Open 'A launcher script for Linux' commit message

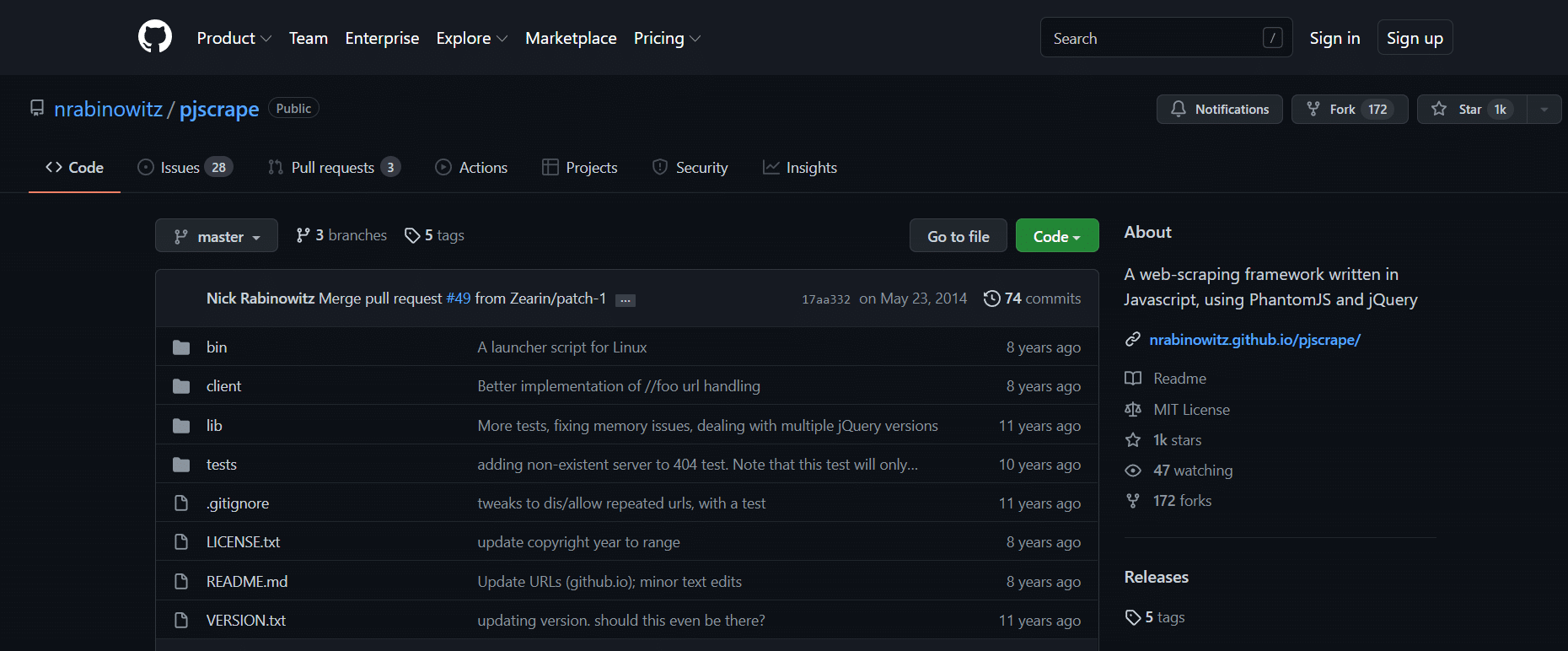tap(562, 347)
